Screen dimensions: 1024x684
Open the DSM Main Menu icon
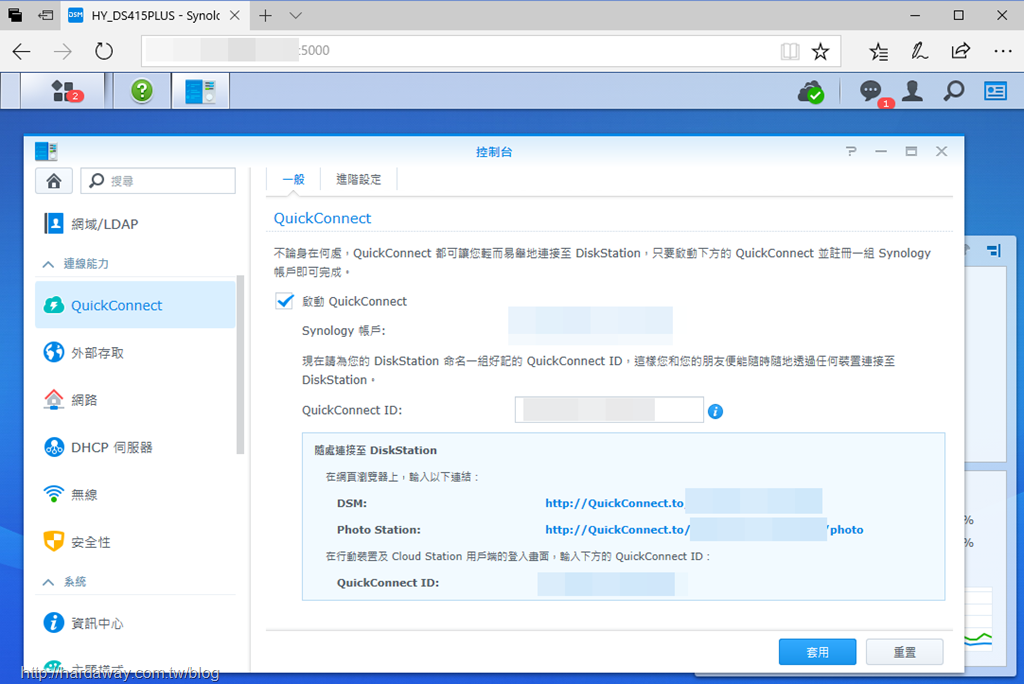pos(63,91)
